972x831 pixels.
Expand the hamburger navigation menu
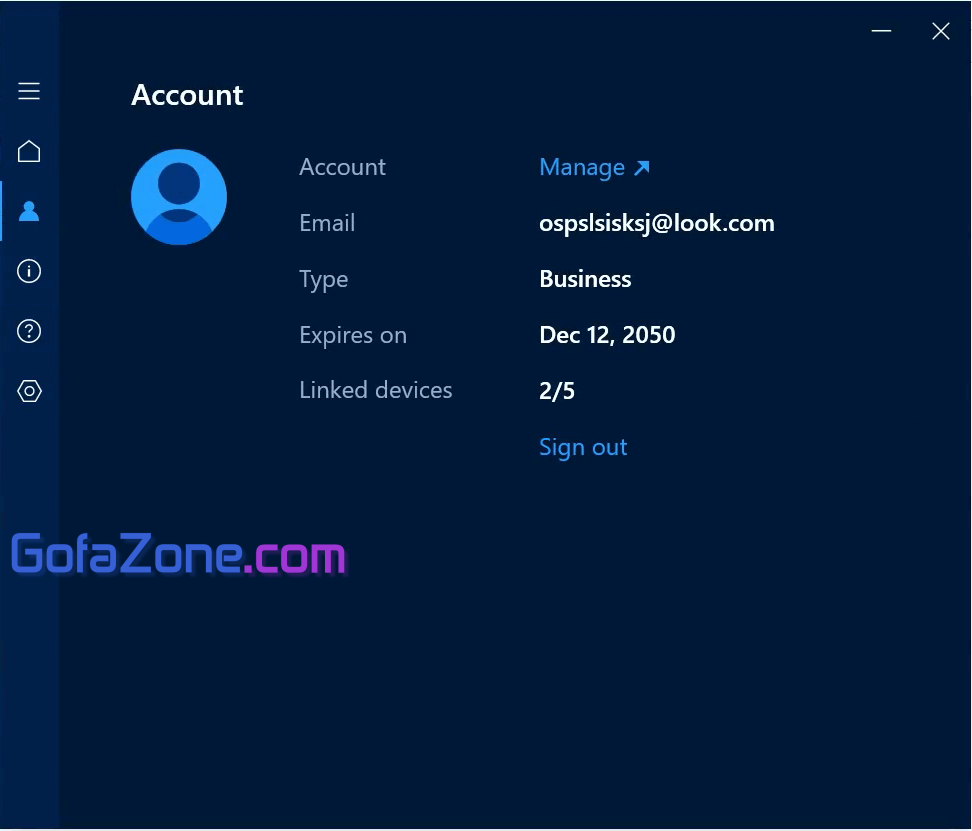29,92
